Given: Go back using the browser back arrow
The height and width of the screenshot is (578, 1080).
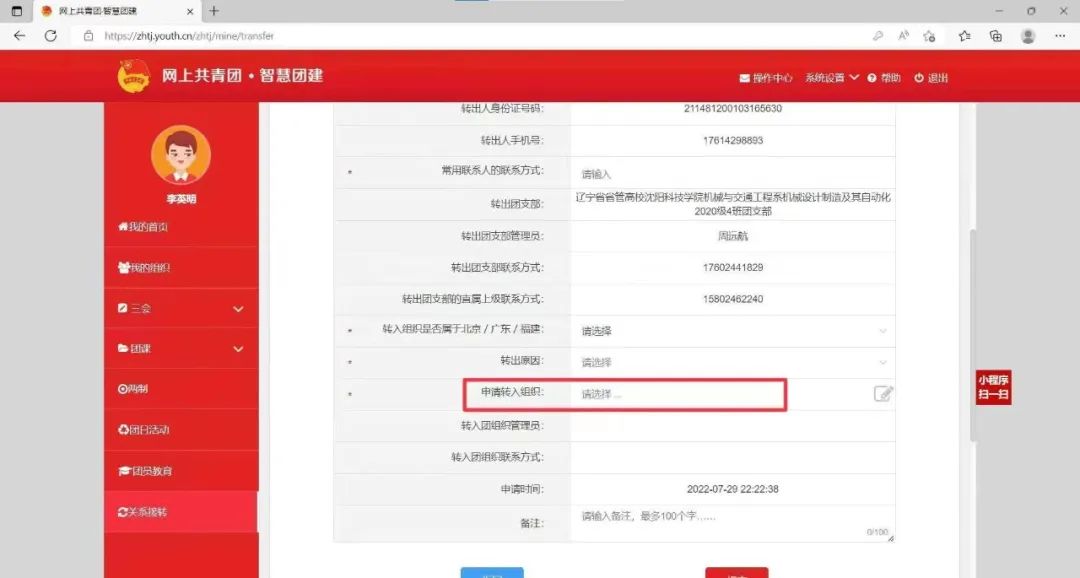Looking at the screenshot, I should tap(19, 36).
